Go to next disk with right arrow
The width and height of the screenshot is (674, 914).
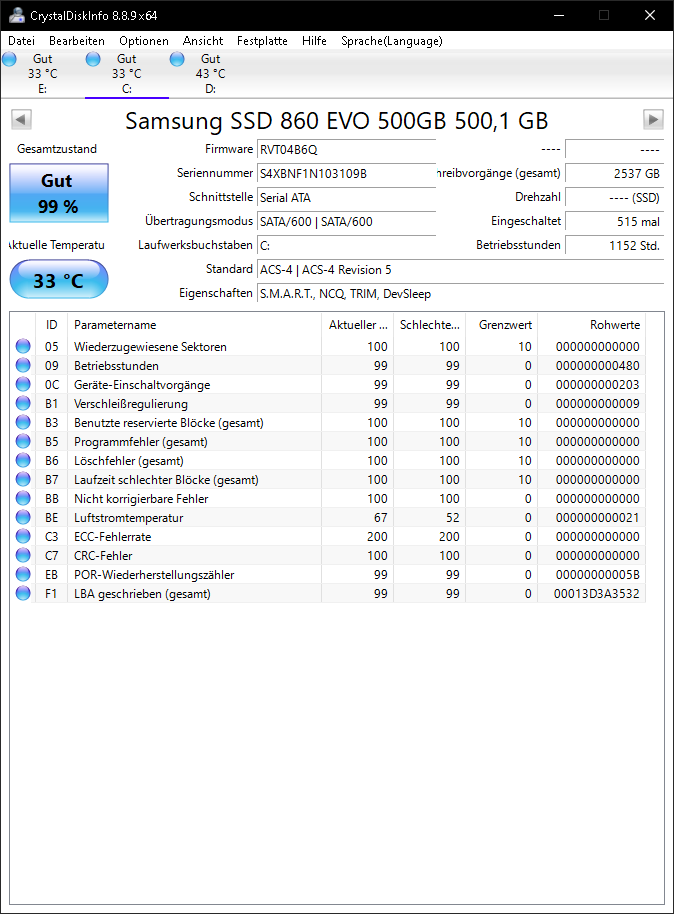click(x=653, y=119)
